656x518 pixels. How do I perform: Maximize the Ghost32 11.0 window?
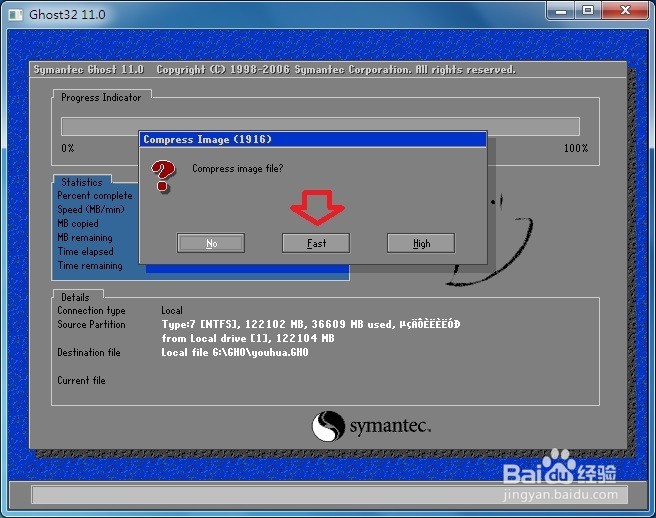pos(588,10)
